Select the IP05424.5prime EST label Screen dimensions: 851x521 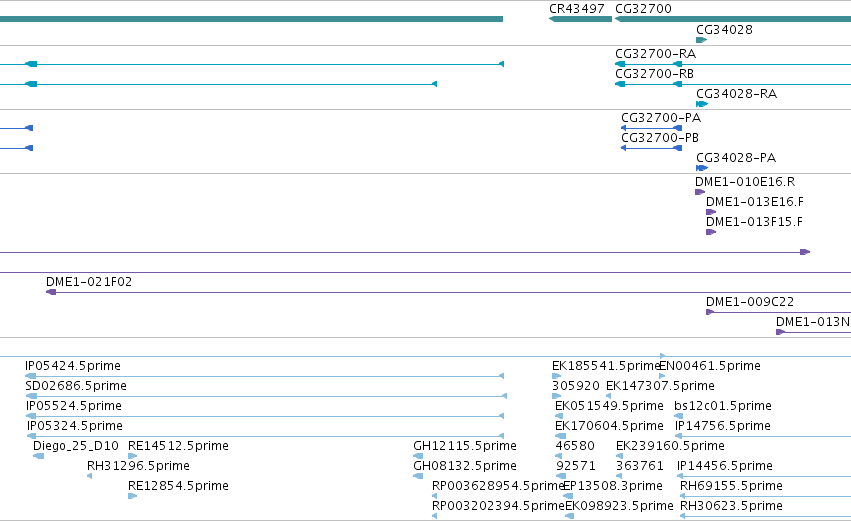[x=73, y=366]
